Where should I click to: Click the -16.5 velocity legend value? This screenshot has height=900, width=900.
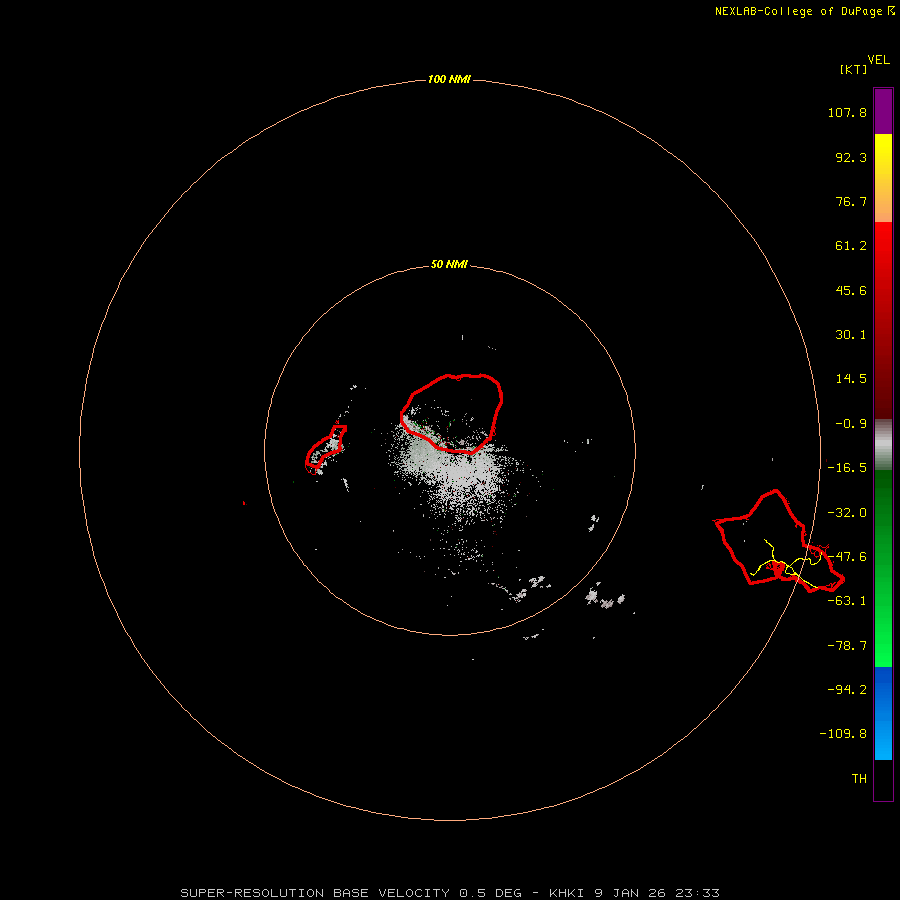point(847,468)
